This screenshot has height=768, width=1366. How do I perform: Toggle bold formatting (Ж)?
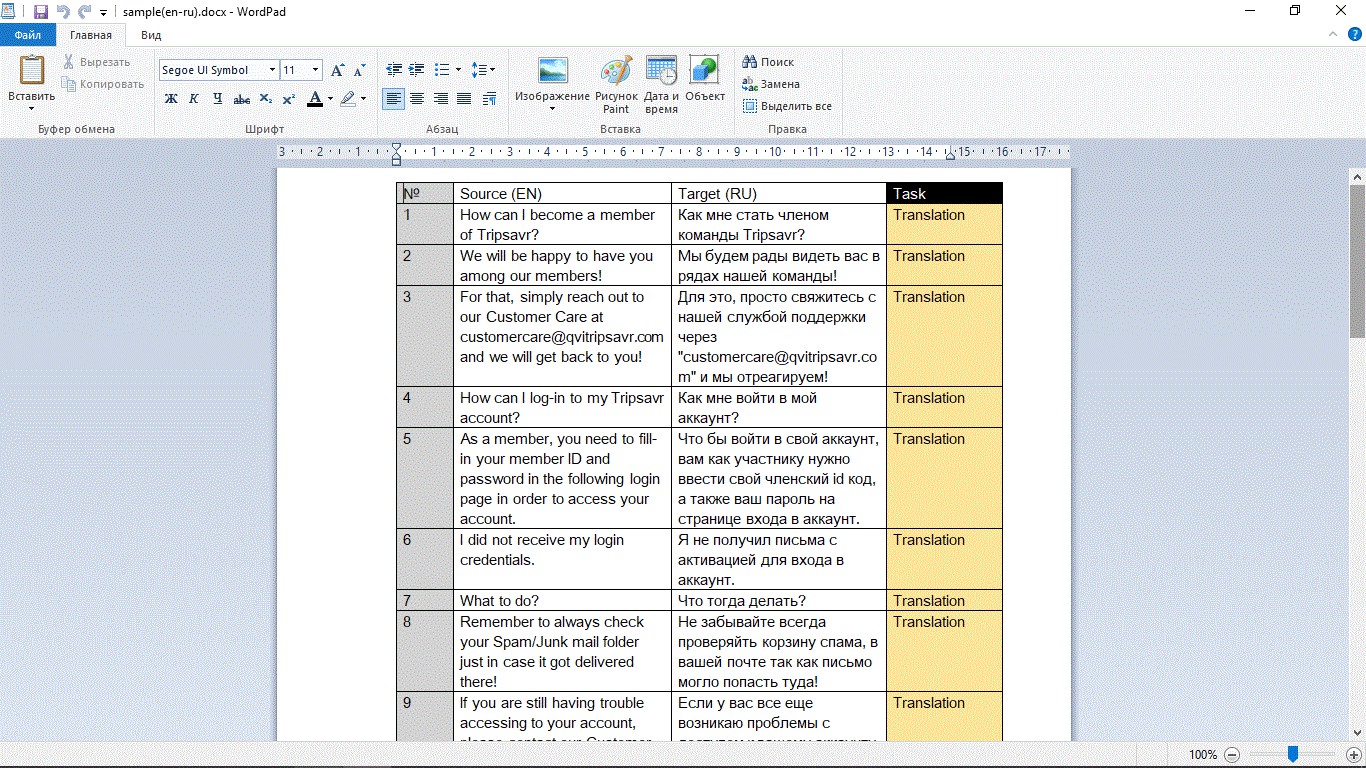point(171,99)
